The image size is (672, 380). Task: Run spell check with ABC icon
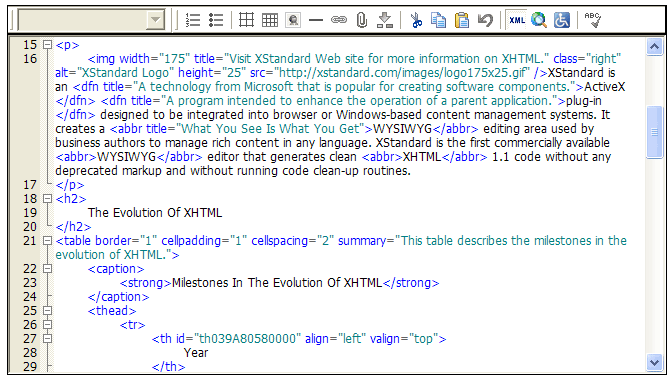pyautogui.click(x=593, y=20)
